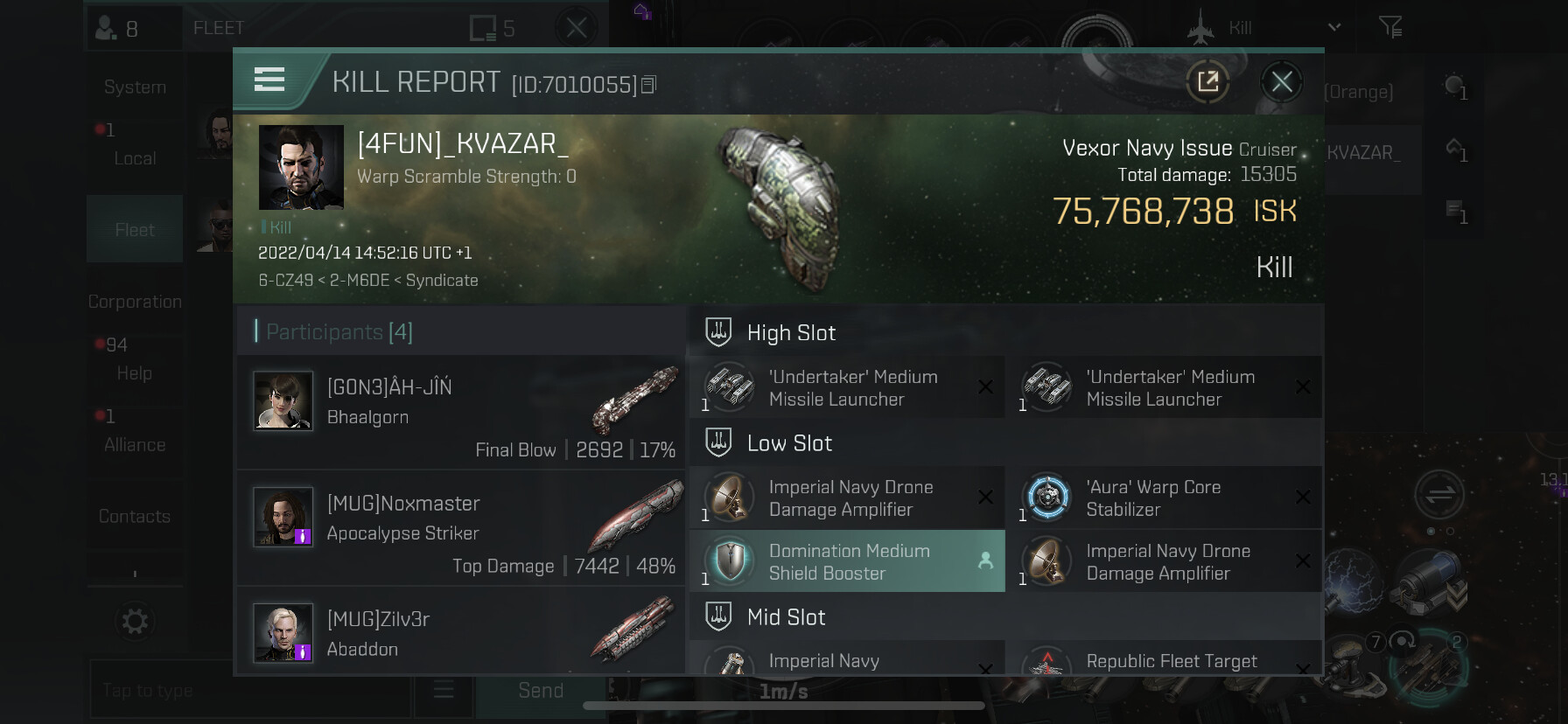The height and width of the screenshot is (724, 1568).
Task: View ÂH-JÍŃ's pilot portrait
Action: click(x=283, y=400)
